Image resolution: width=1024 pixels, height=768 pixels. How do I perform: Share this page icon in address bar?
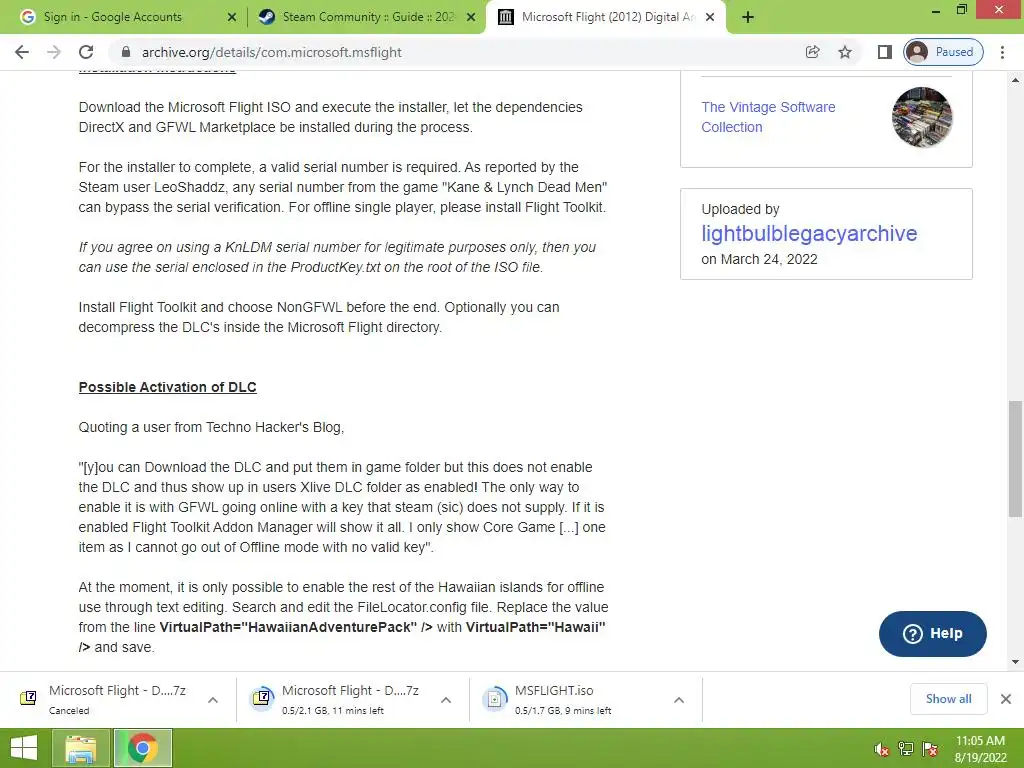point(812,52)
